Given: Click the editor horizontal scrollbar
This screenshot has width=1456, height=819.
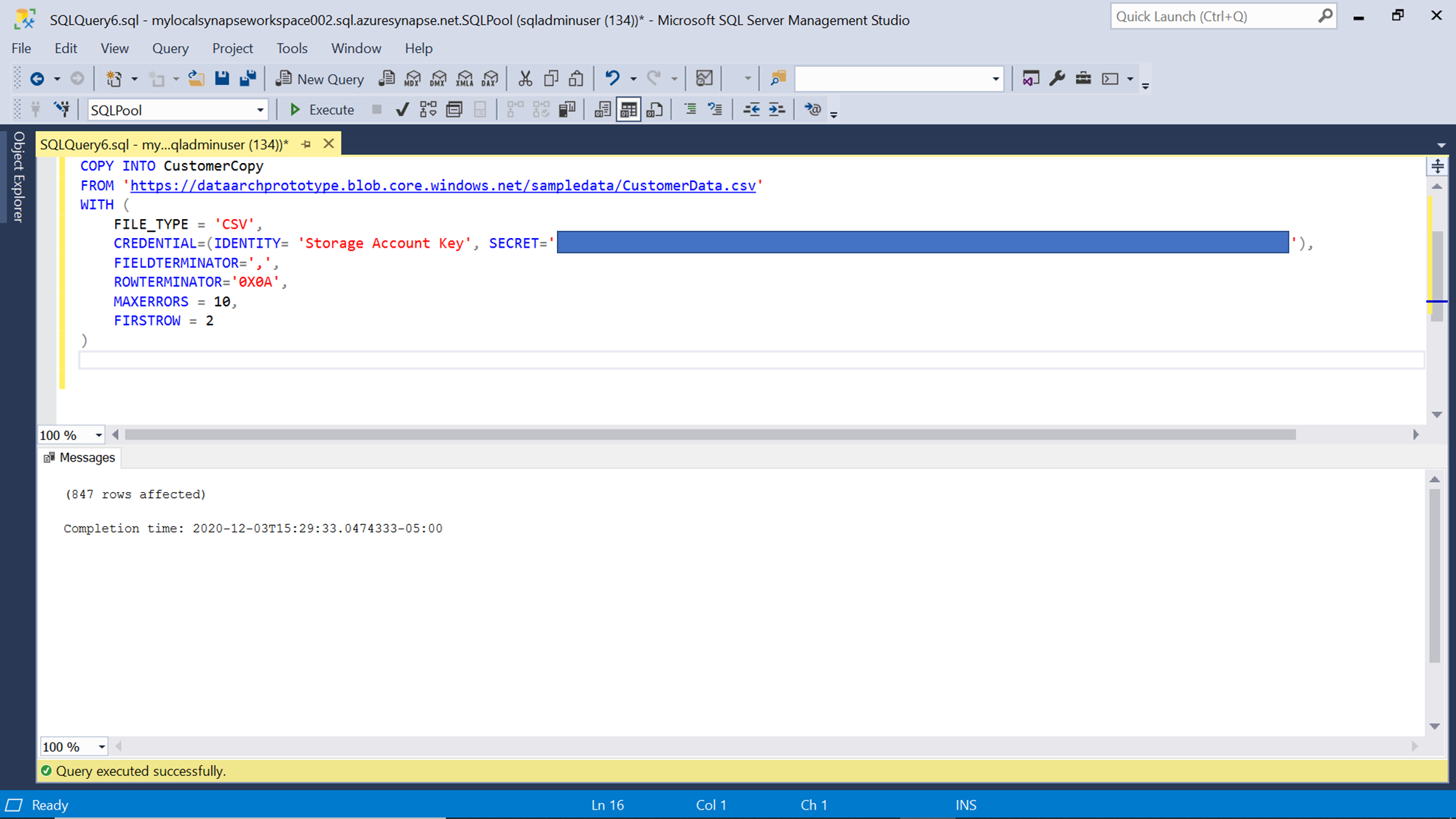Looking at the screenshot, I should (x=710, y=435).
